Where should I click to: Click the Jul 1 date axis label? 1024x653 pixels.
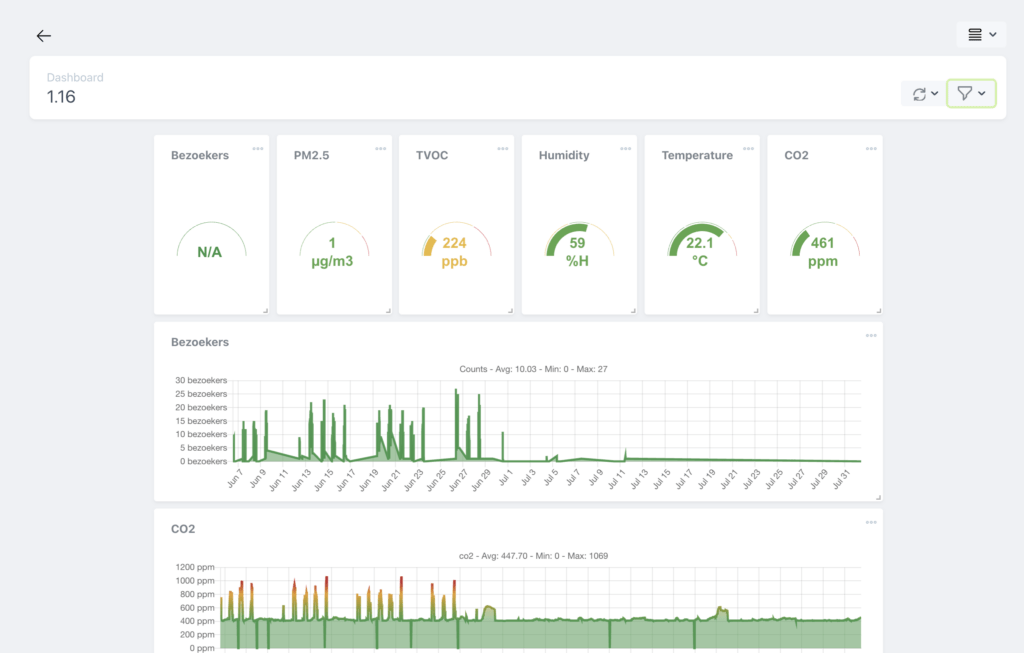pyautogui.click(x=505, y=477)
